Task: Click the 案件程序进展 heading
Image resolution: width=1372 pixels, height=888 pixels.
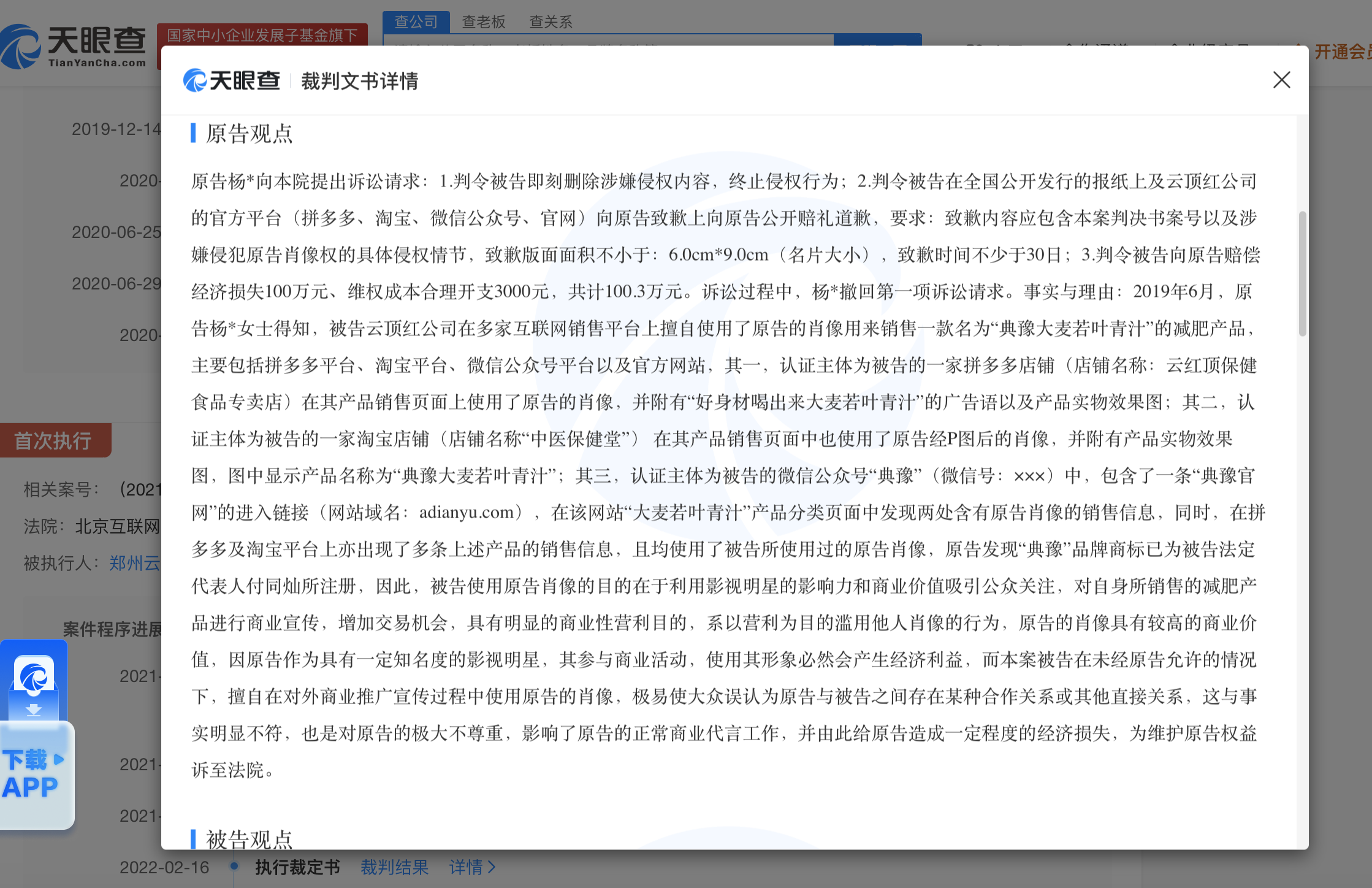Action: pos(112,629)
